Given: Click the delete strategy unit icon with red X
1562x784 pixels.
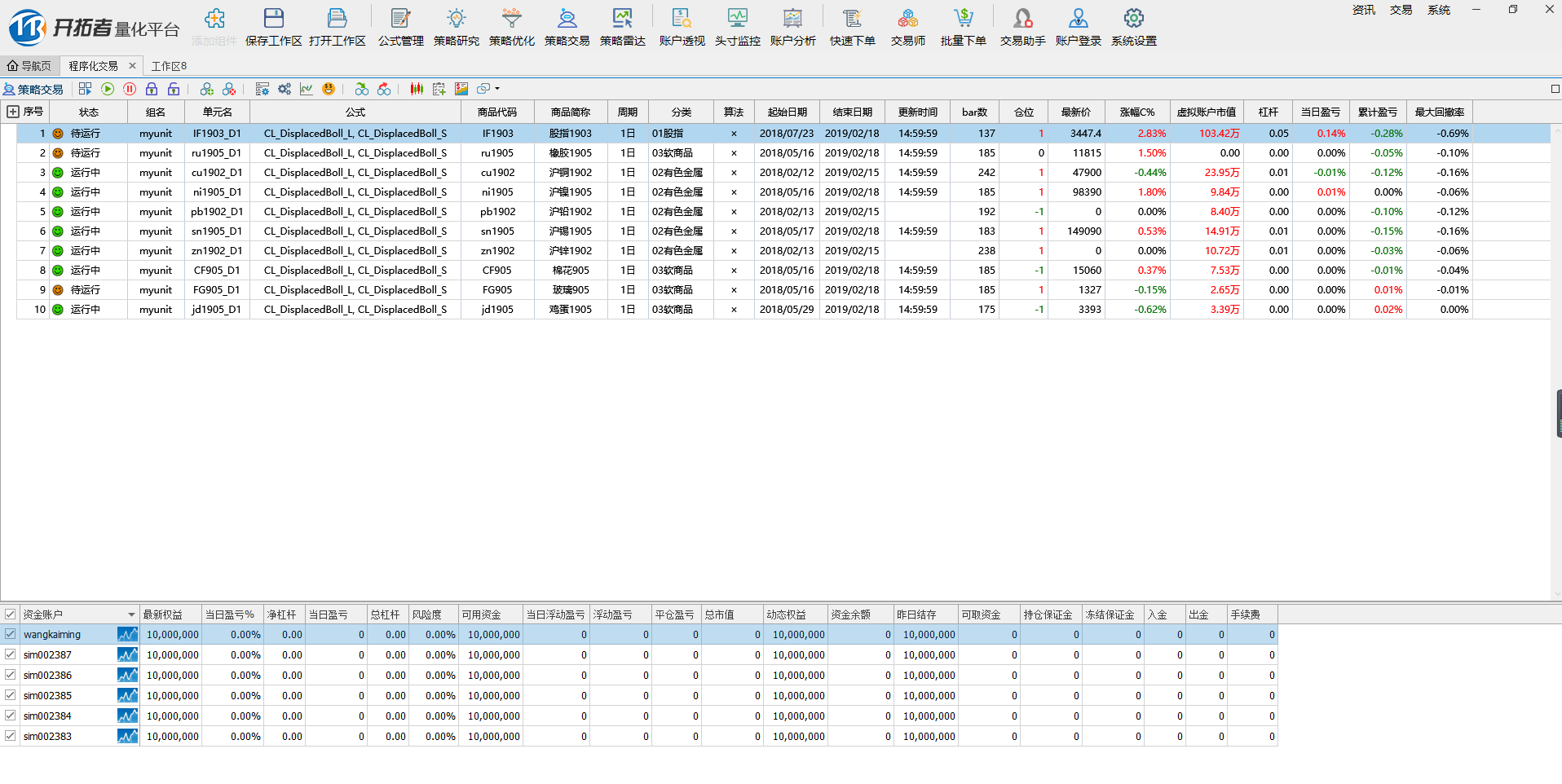Looking at the screenshot, I should pos(229,89).
